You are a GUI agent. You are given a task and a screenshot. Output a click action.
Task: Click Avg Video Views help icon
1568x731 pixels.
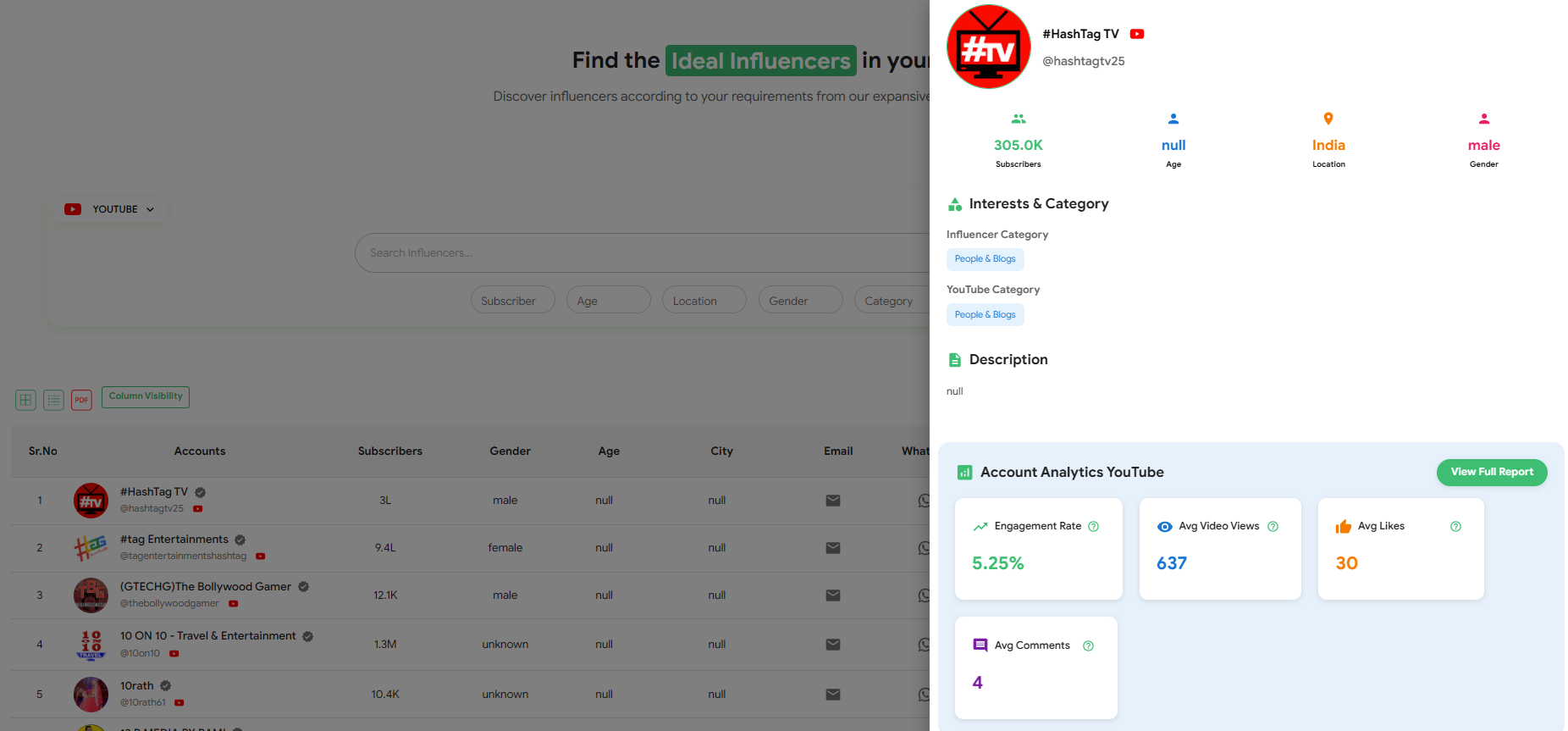tap(1273, 527)
